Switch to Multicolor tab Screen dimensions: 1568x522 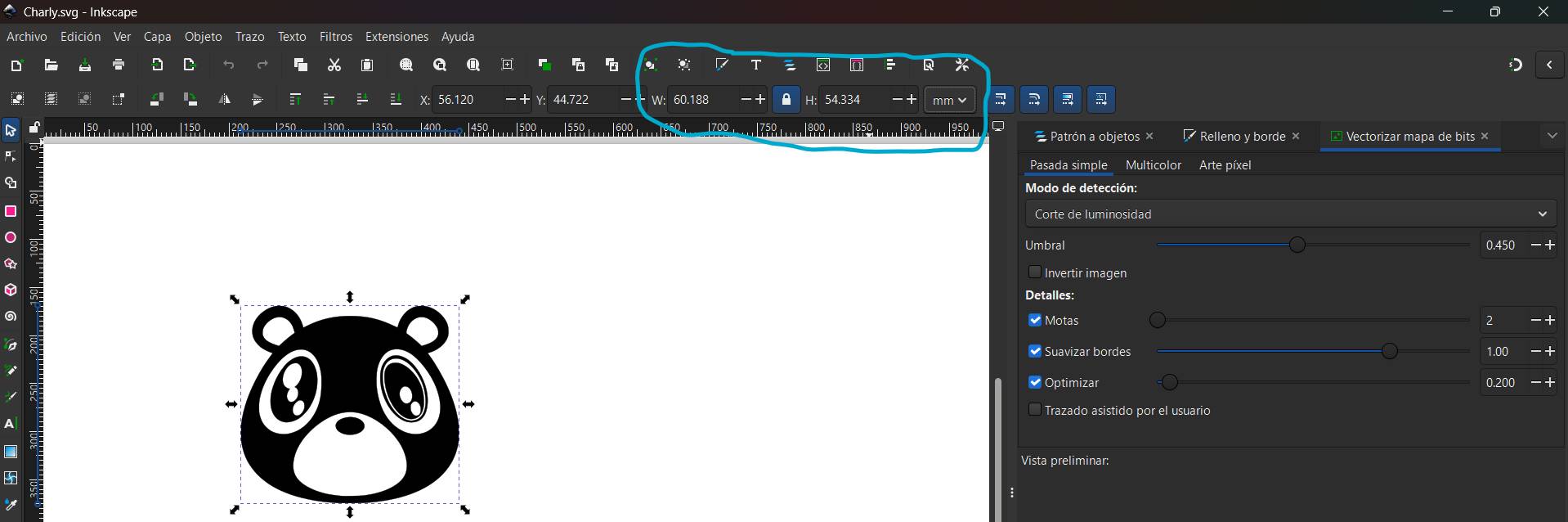pyautogui.click(x=1153, y=164)
